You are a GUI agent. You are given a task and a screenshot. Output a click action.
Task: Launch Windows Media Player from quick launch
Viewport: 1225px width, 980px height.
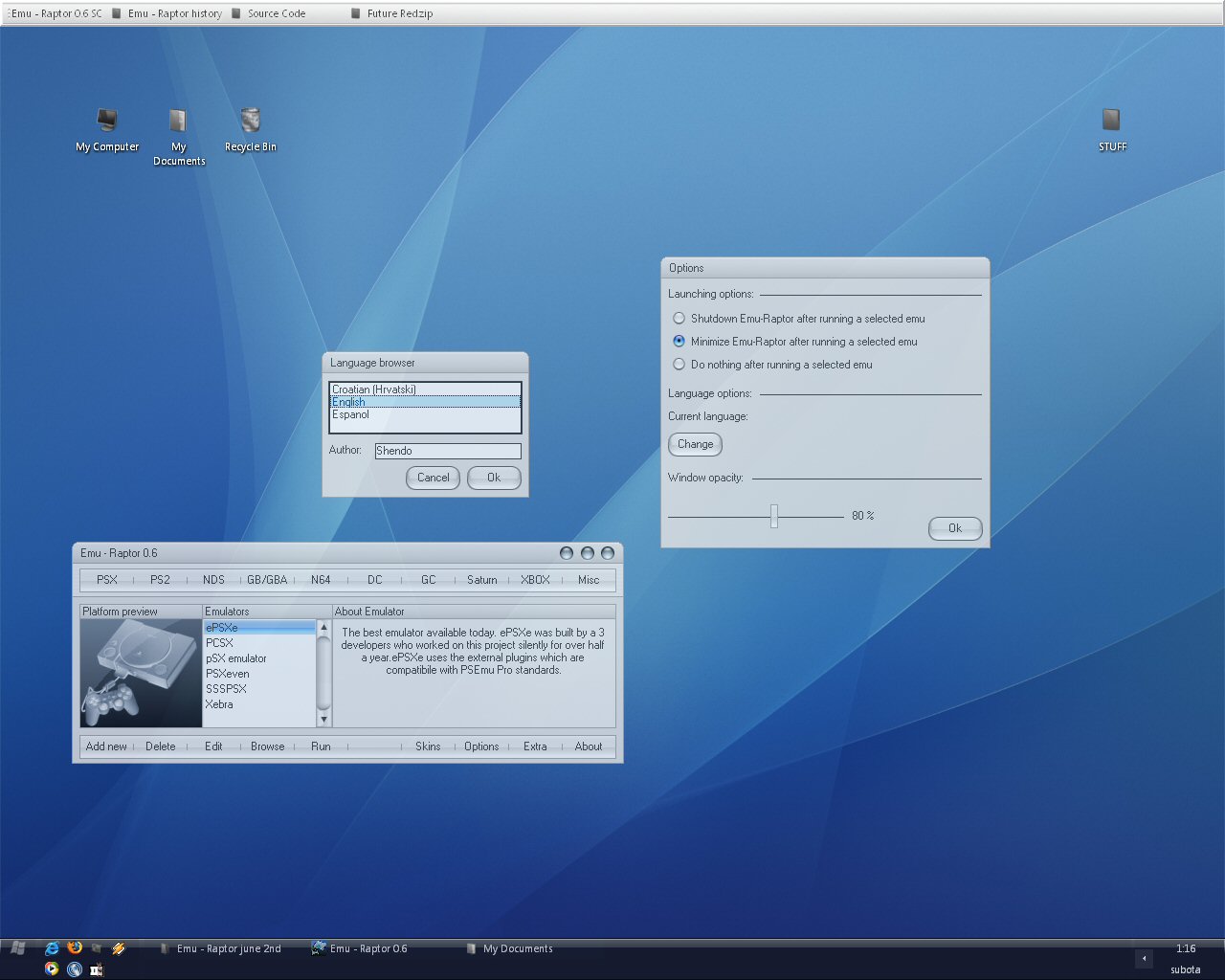pos(52,969)
